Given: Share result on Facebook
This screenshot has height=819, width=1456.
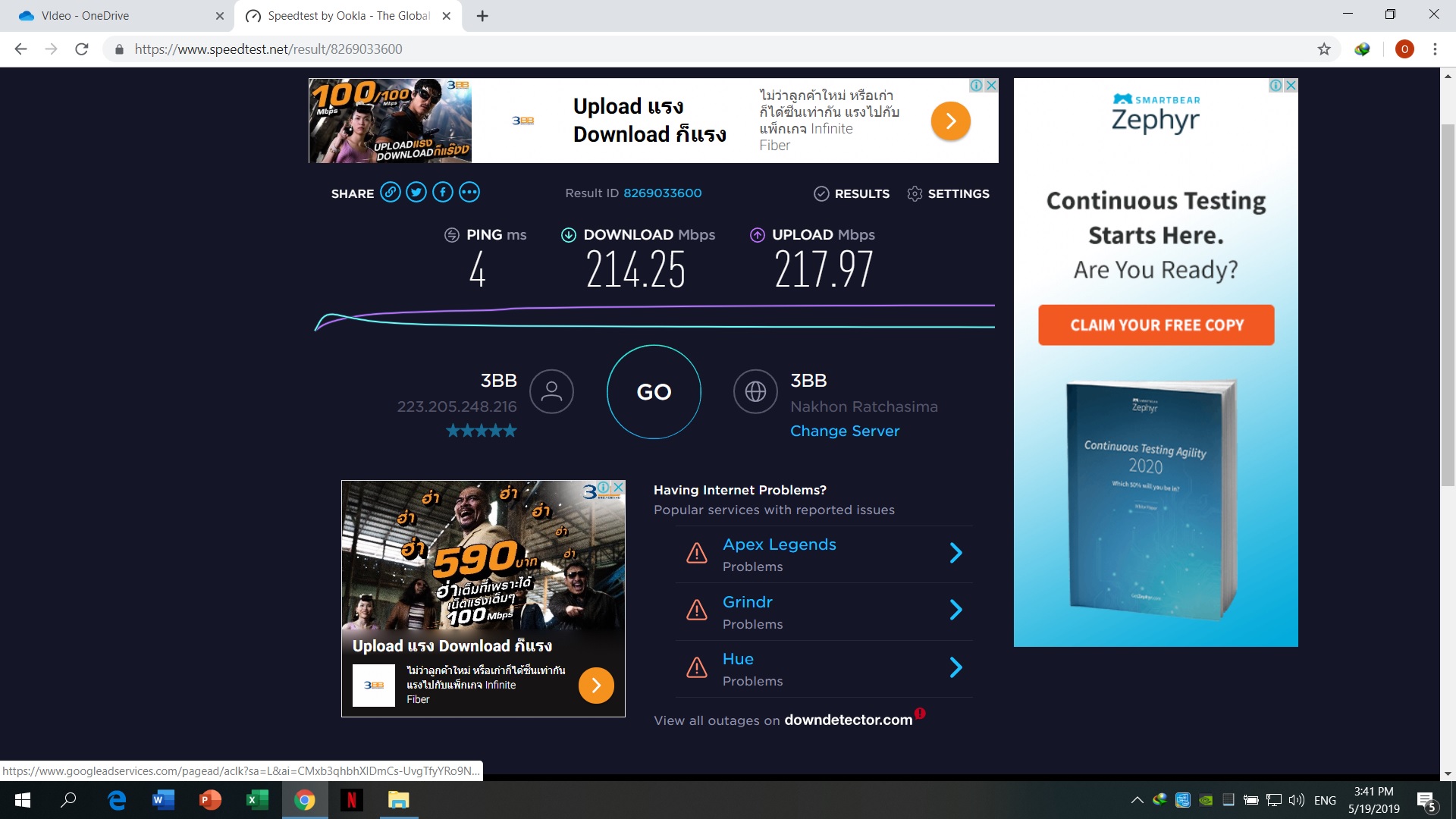Looking at the screenshot, I should [x=443, y=193].
